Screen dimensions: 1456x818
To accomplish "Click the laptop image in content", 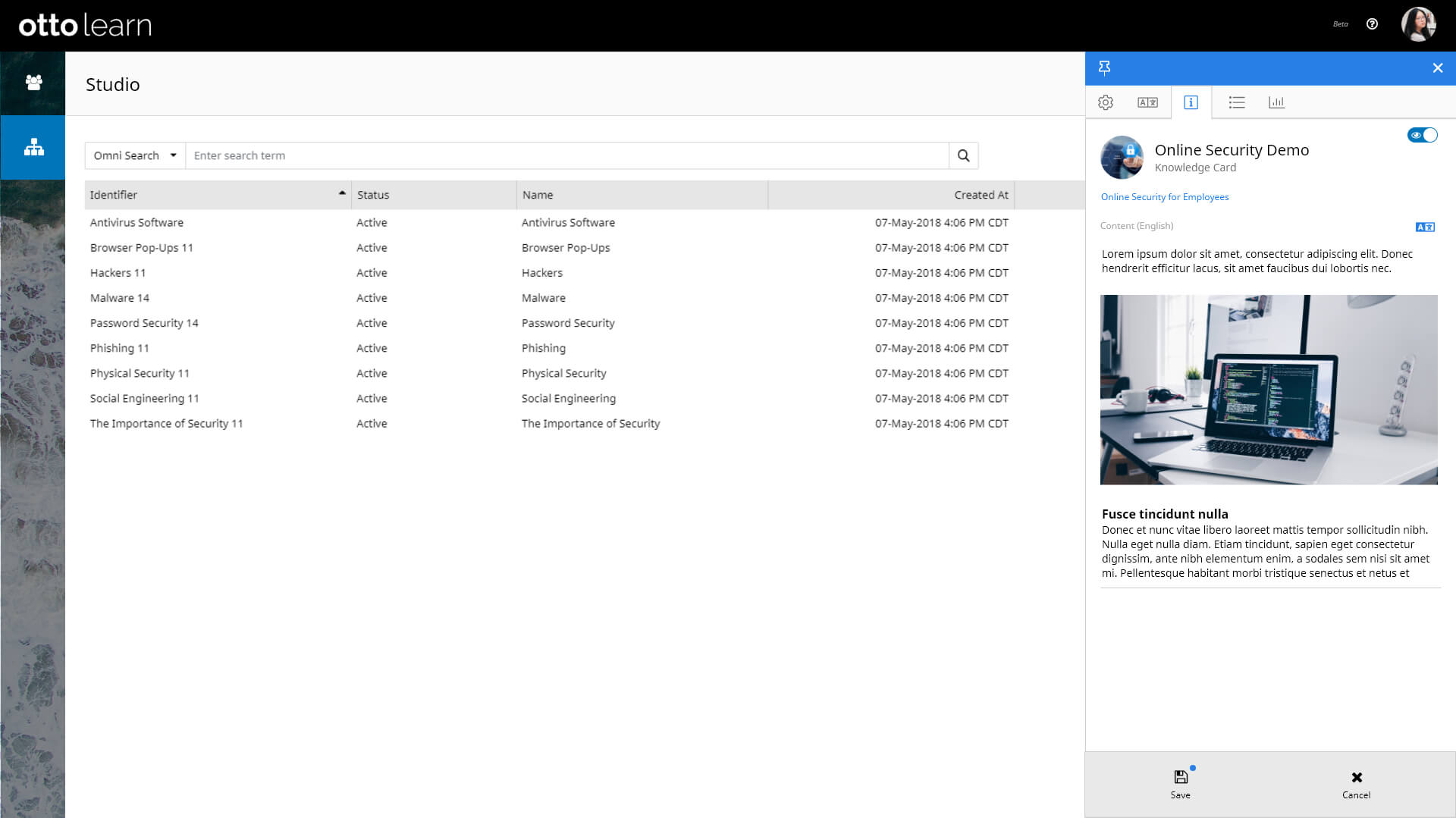I will click(1269, 390).
